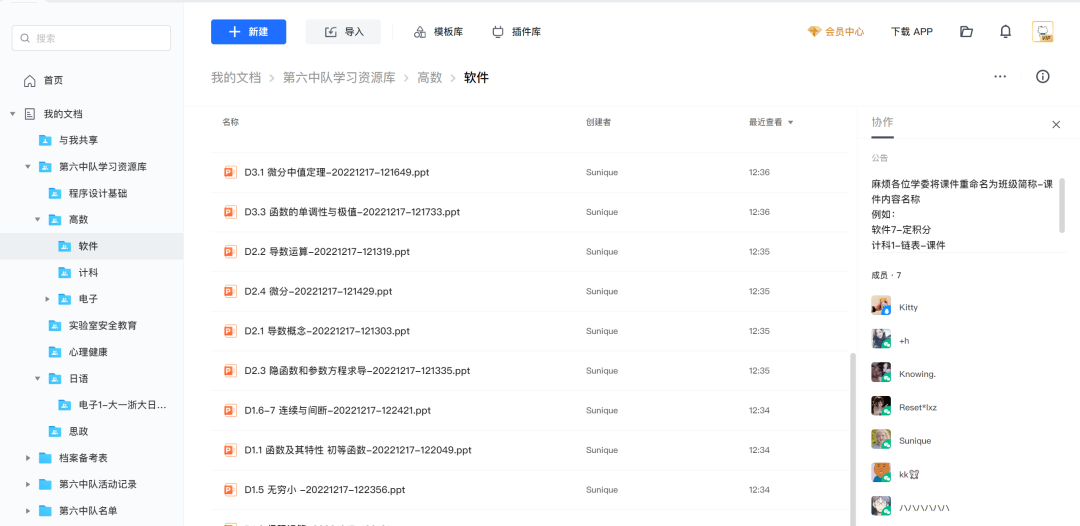Click the notification bell icon
This screenshot has width=1080, height=526.
pos(1005,32)
